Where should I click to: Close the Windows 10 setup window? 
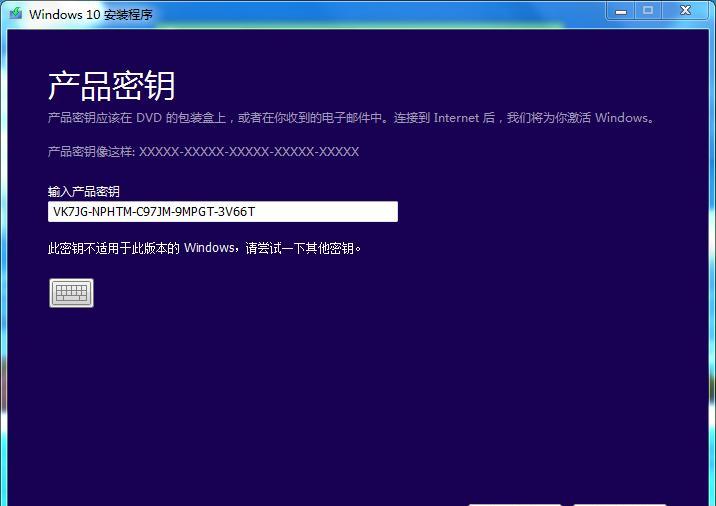point(685,11)
